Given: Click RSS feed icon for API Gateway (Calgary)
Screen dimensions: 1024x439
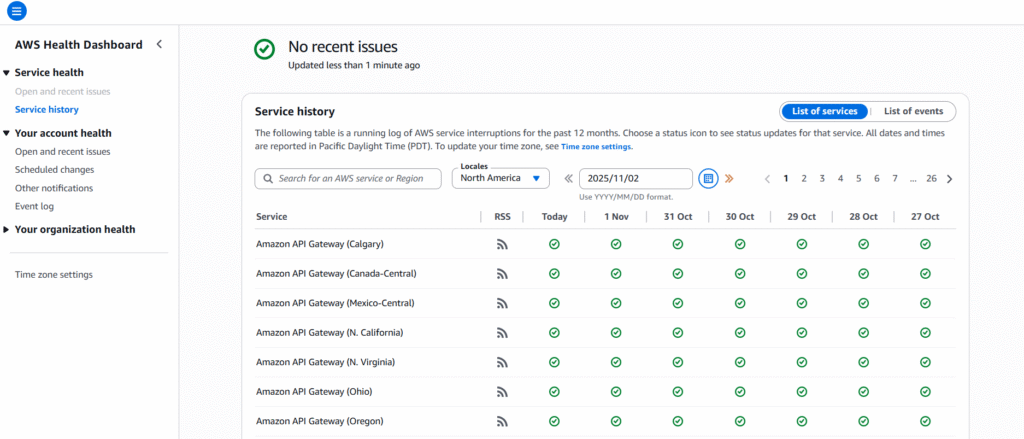Looking at the screenshot, I should (502, 244).
